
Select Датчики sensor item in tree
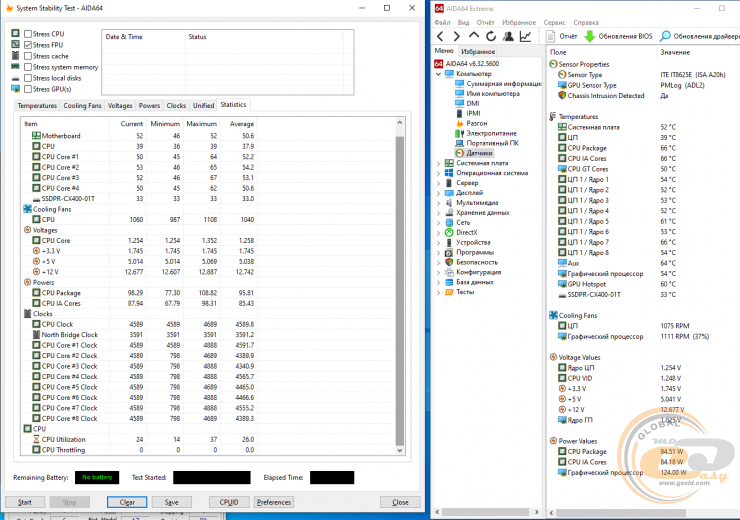tap(474, 153)
